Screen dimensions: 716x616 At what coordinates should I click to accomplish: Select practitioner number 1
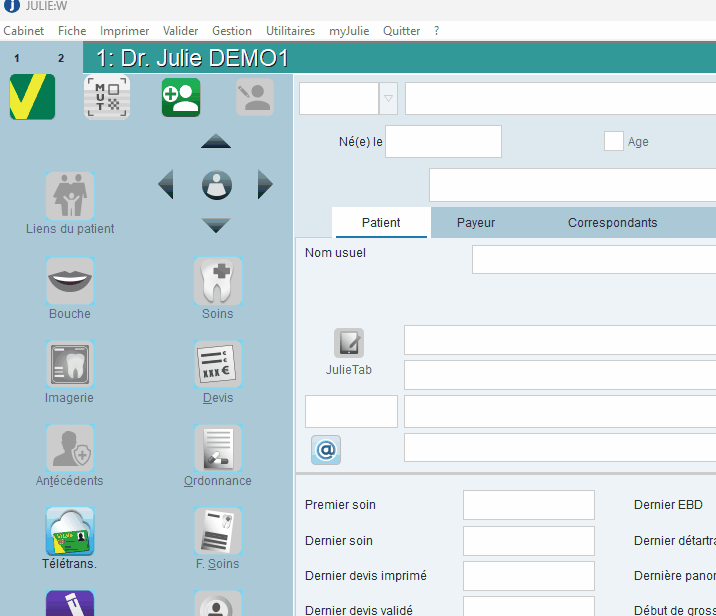click(17, 58)
